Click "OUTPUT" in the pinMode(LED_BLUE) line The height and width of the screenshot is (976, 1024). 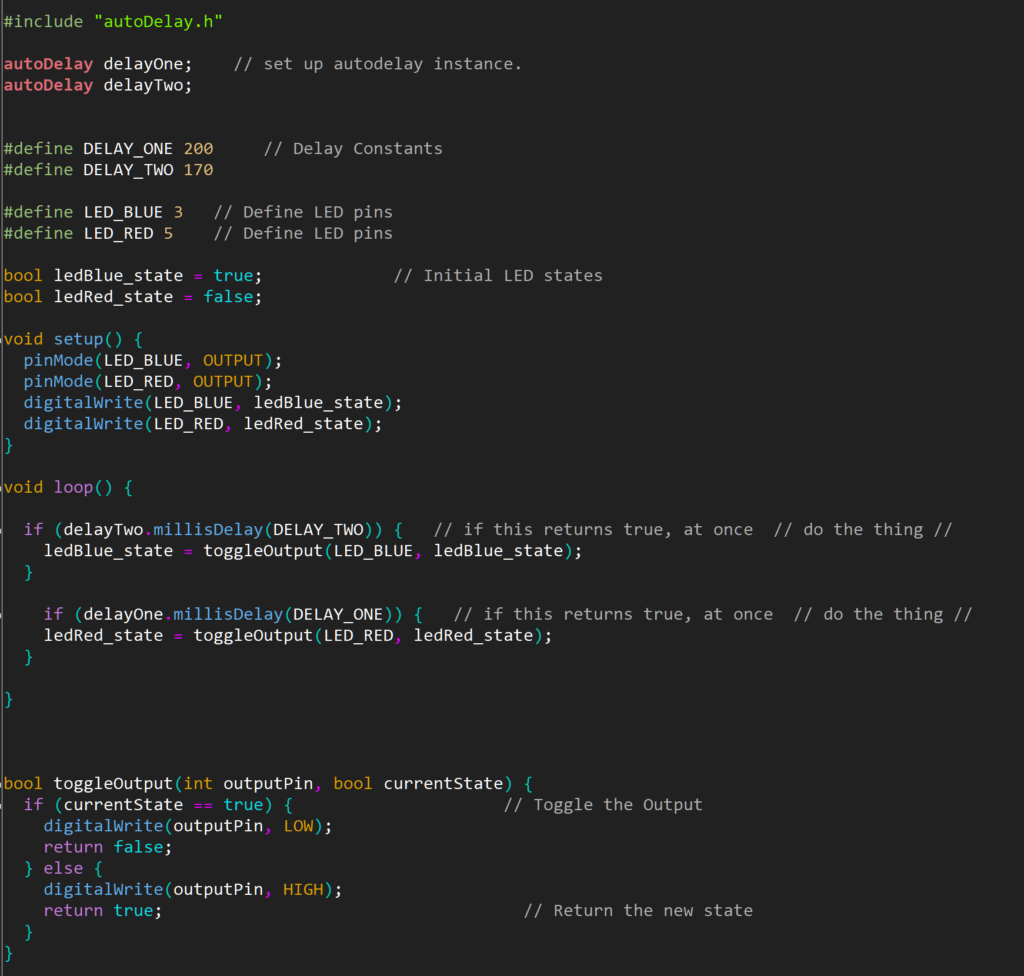click(233, 361)
